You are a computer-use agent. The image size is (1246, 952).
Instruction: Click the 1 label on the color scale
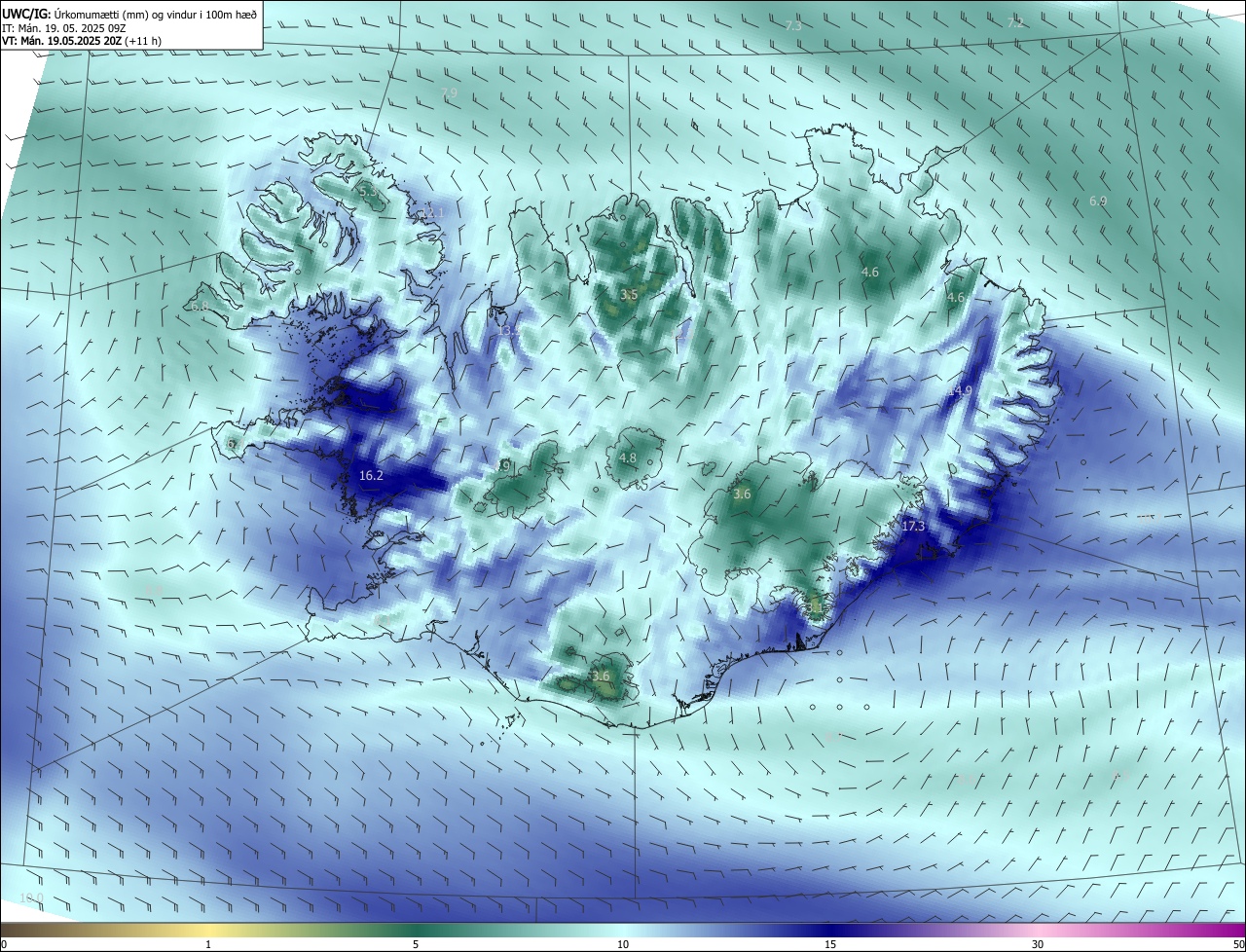point(208,944)
